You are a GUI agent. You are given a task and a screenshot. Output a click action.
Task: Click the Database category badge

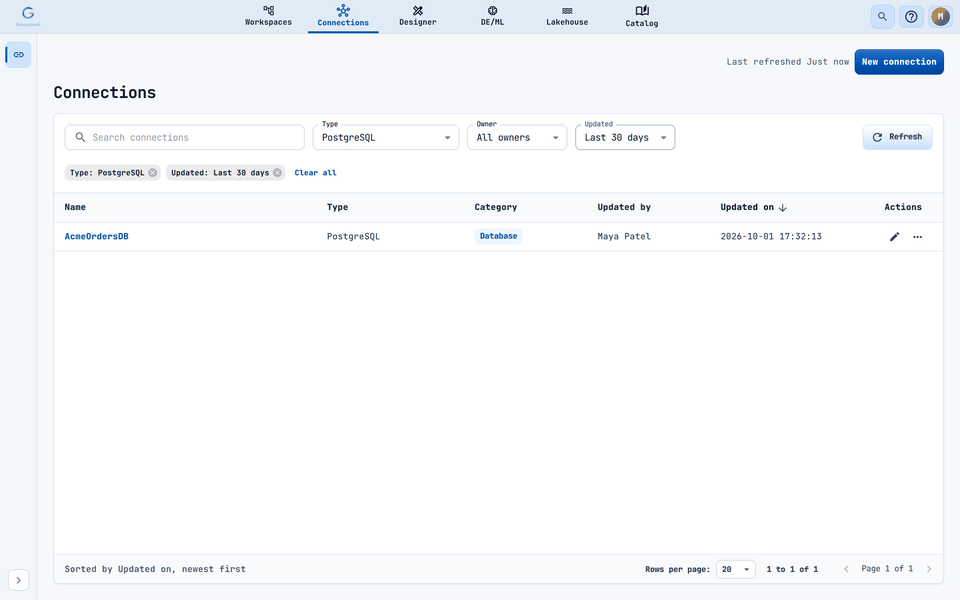[498, 236]
